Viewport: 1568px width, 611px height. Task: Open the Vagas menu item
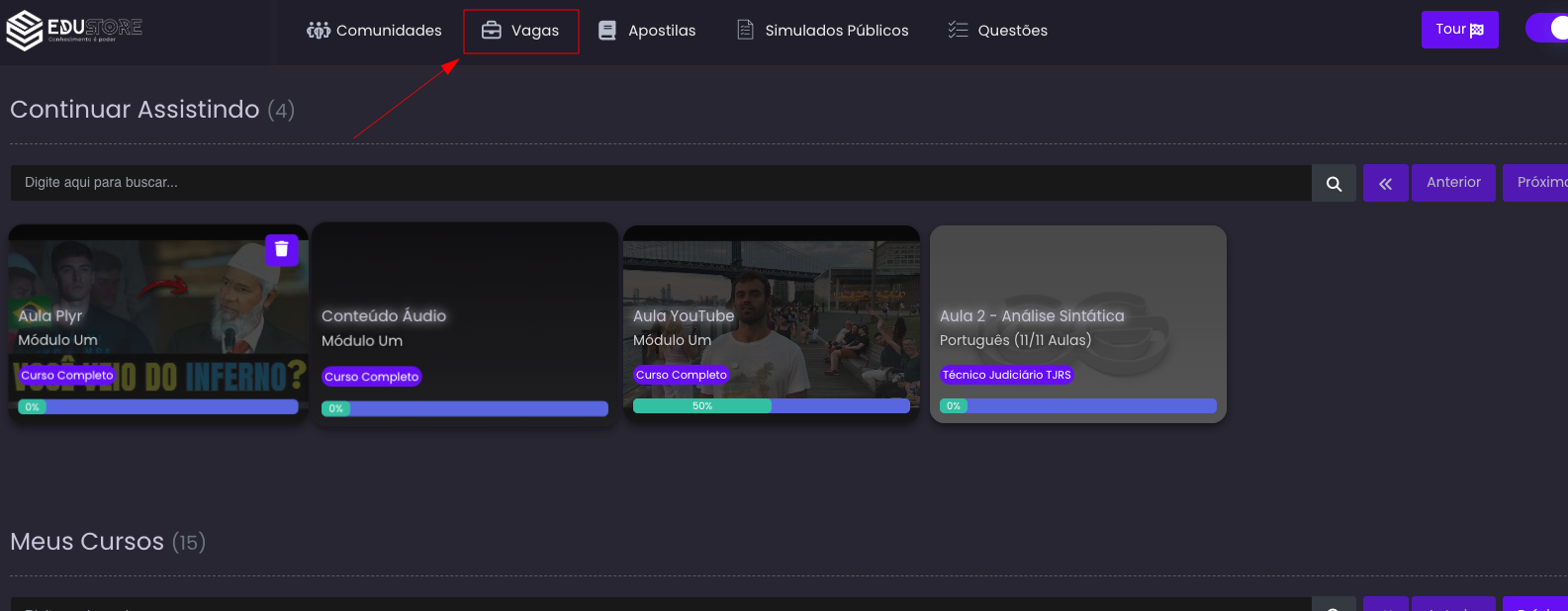click(x=520, y=31)
